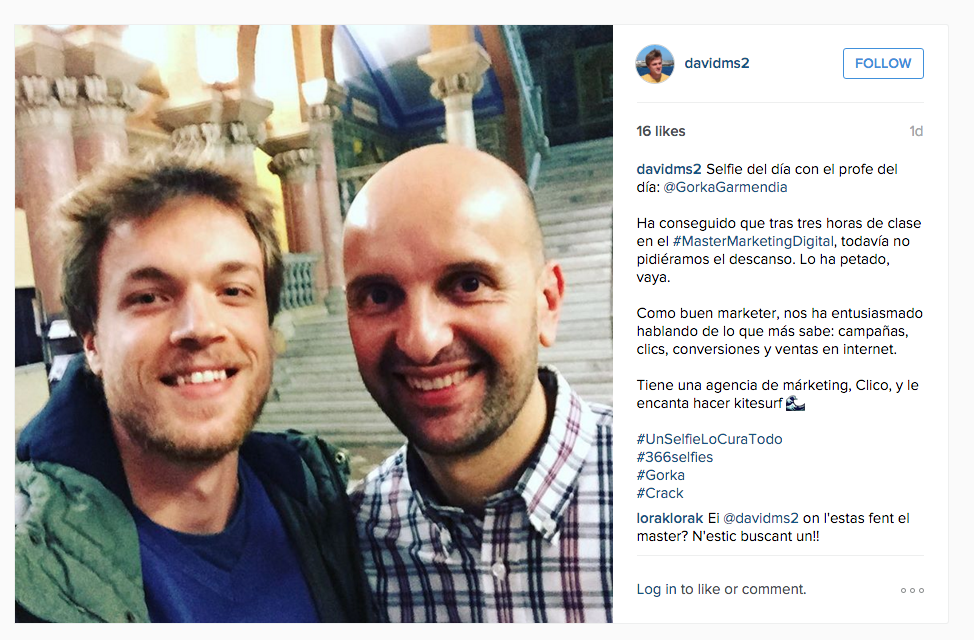Click the selfie photo
The height and width of the screenshot is (640, 974).
pyautogui.click(x=314, y=324)
